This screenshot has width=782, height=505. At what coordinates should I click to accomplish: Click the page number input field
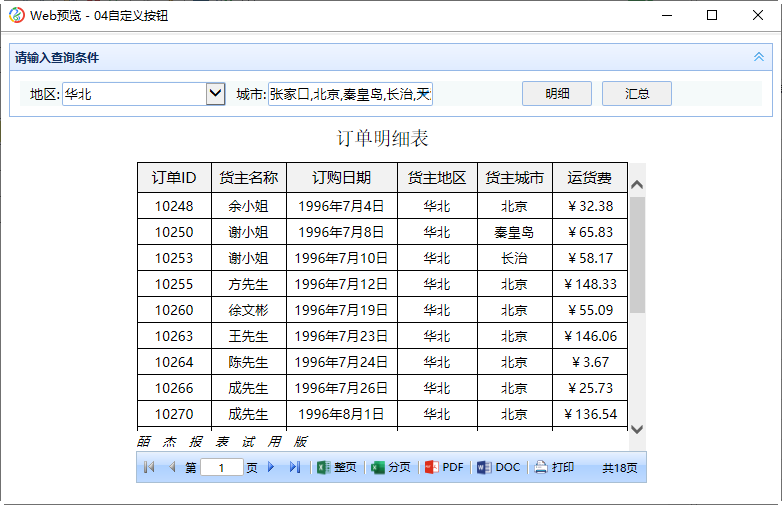pos(221,467)
